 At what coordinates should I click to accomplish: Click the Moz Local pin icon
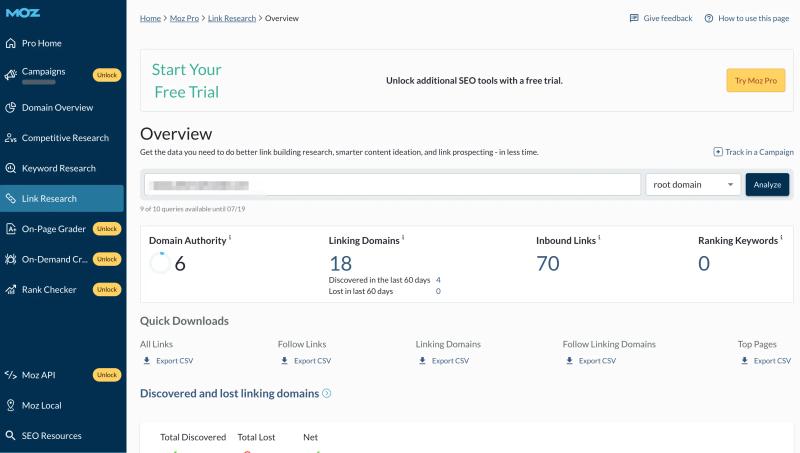[11, 405]
